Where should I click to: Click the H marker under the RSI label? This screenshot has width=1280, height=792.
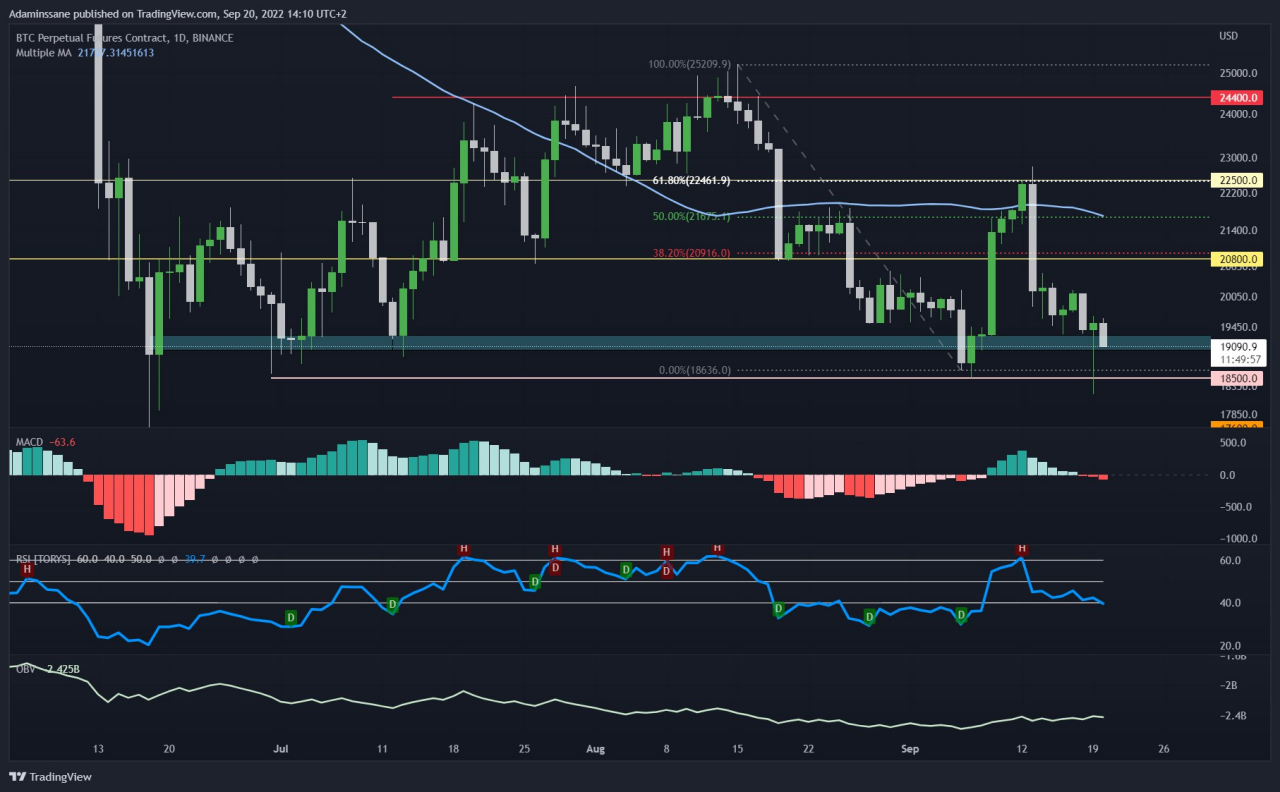tap(27, 568)
